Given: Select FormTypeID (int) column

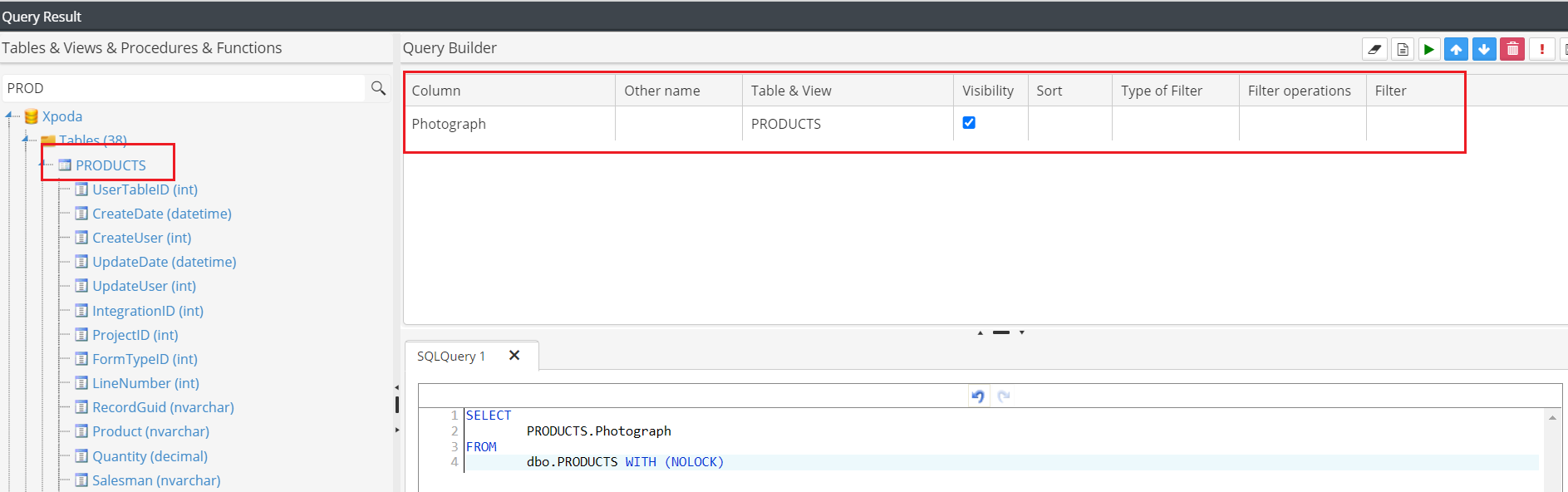Looking at the screenshot, I should (145, 359).
